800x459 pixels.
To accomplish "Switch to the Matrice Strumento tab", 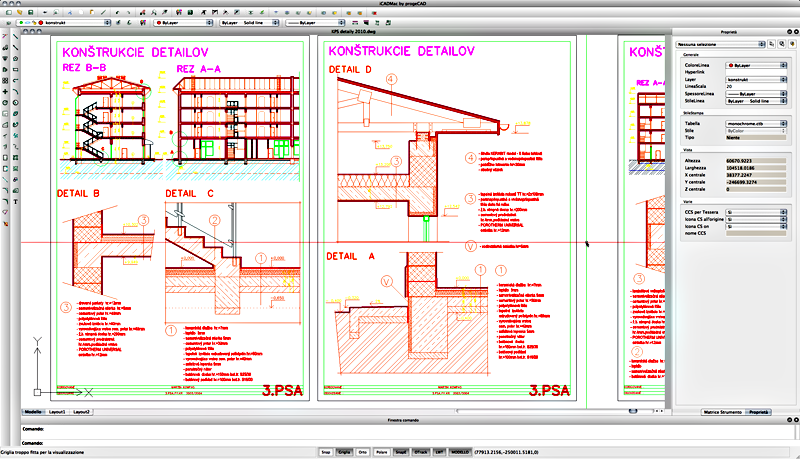I will pos(720,412).
